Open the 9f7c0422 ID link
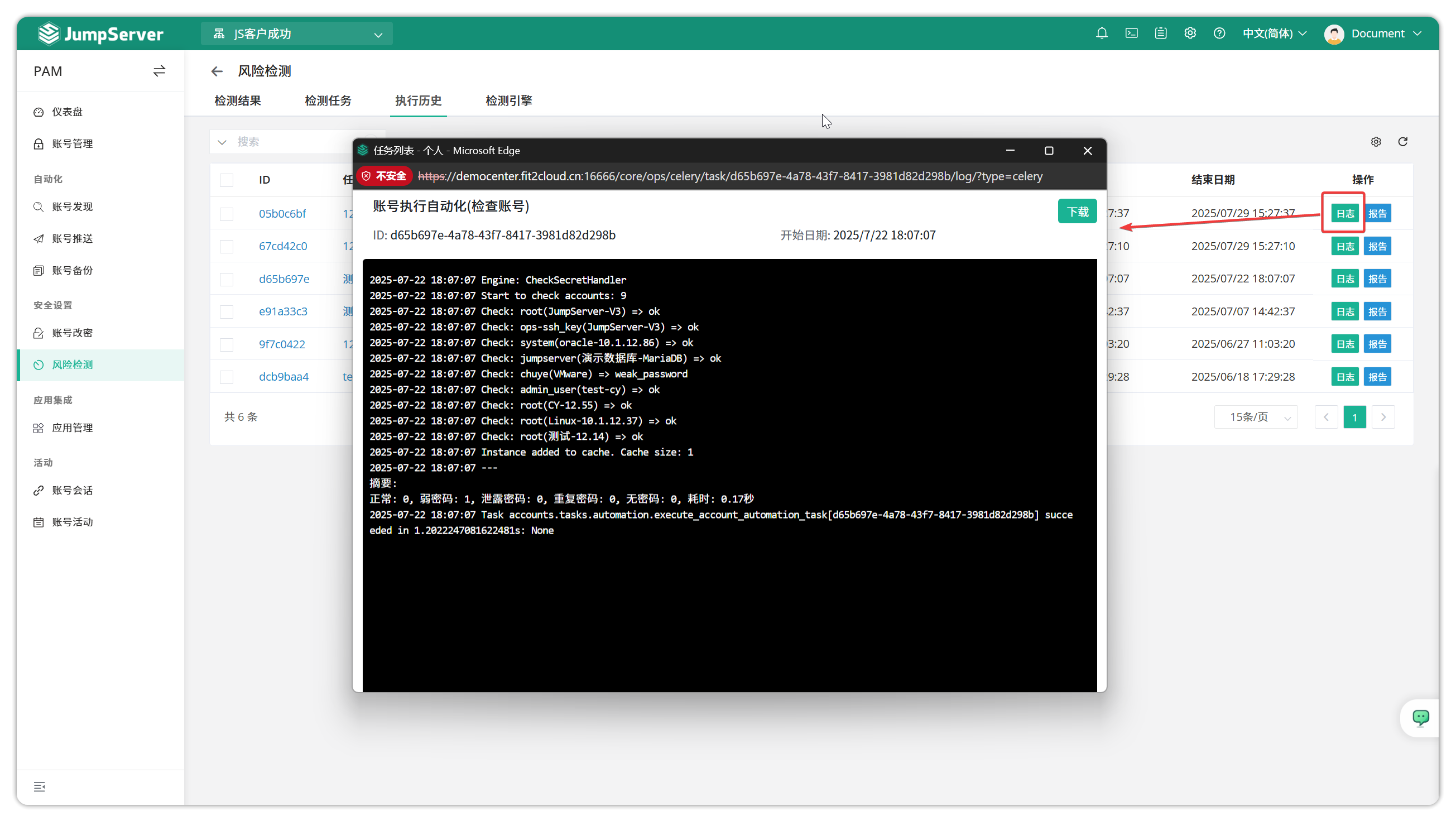Image resolution: width=1456 pixels, height=816 pixels. (x=281, y=344)
